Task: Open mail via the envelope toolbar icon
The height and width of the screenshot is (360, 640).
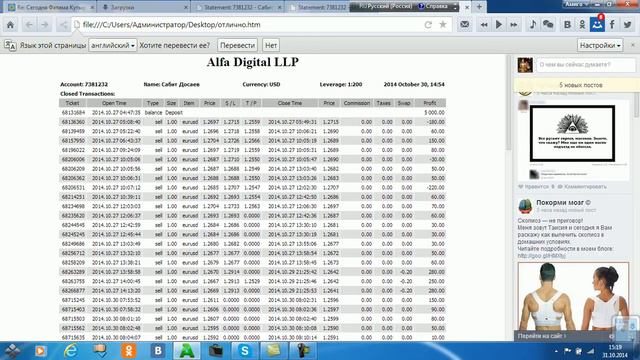Action: coord(464,24)
